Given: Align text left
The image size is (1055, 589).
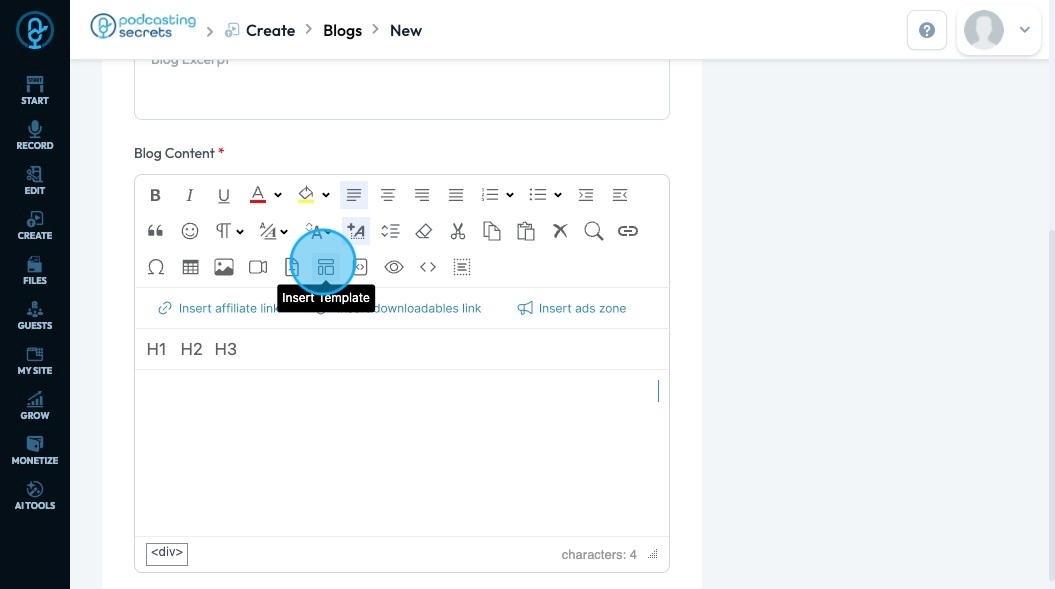Looking at the screenshot, I should [x=354, y=195].
